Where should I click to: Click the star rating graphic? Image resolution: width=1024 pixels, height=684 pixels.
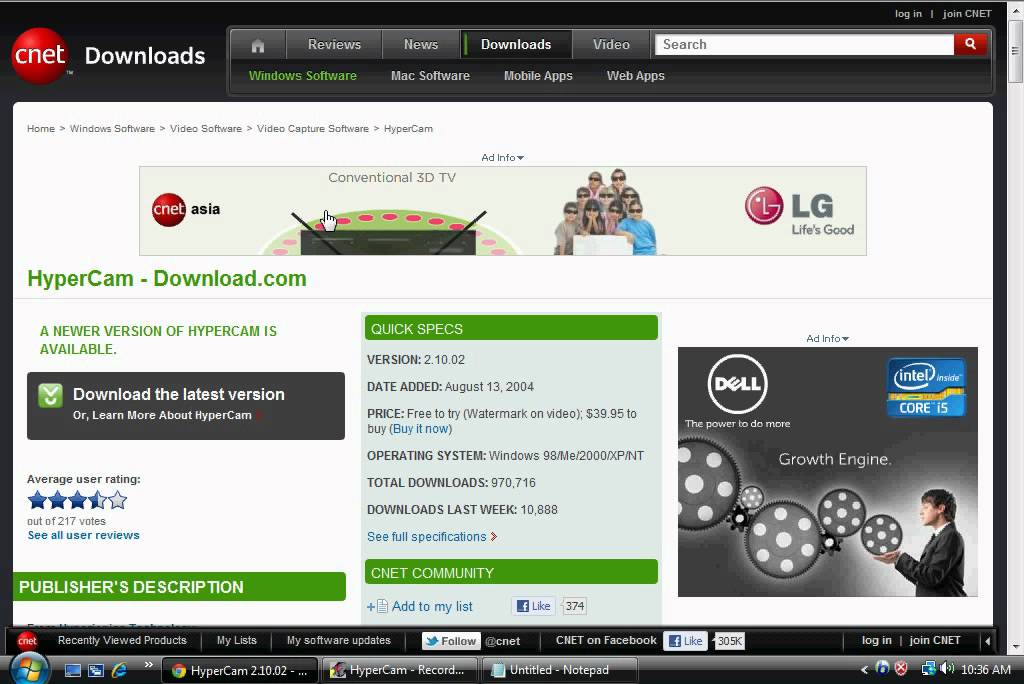pyautogui.click(x=77, y=500)
